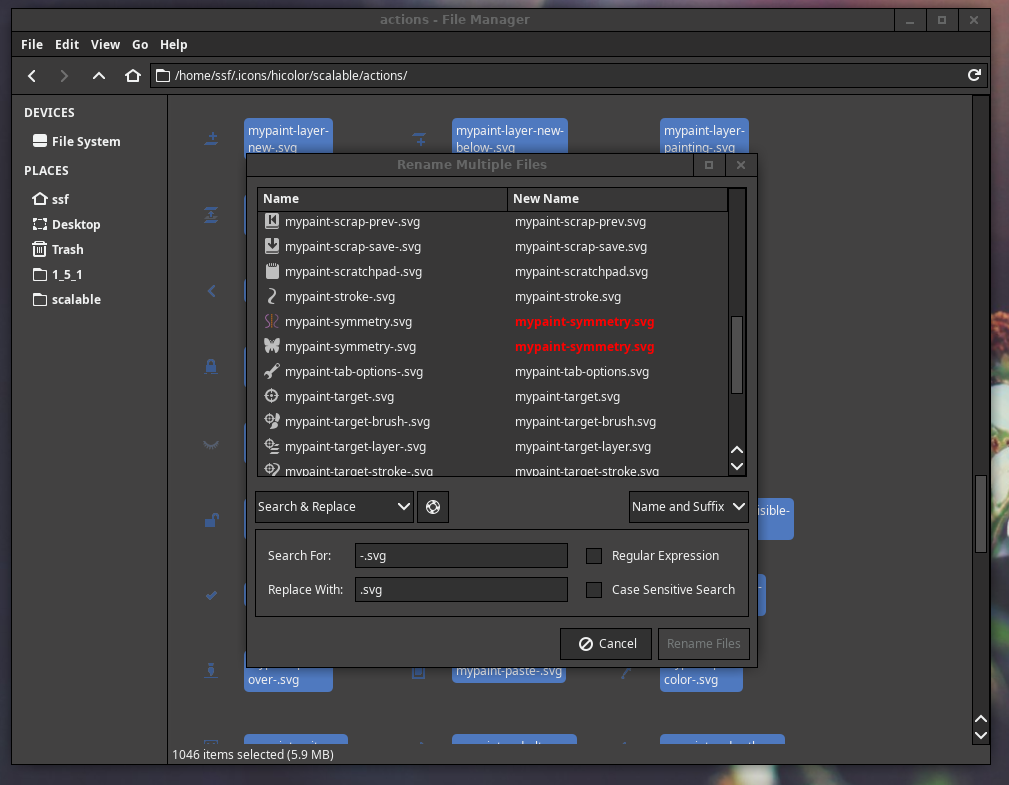Sort by the New Name column header
Image resolution: width=1009 pixels, height=785 pixels.
tap(617, 199)
